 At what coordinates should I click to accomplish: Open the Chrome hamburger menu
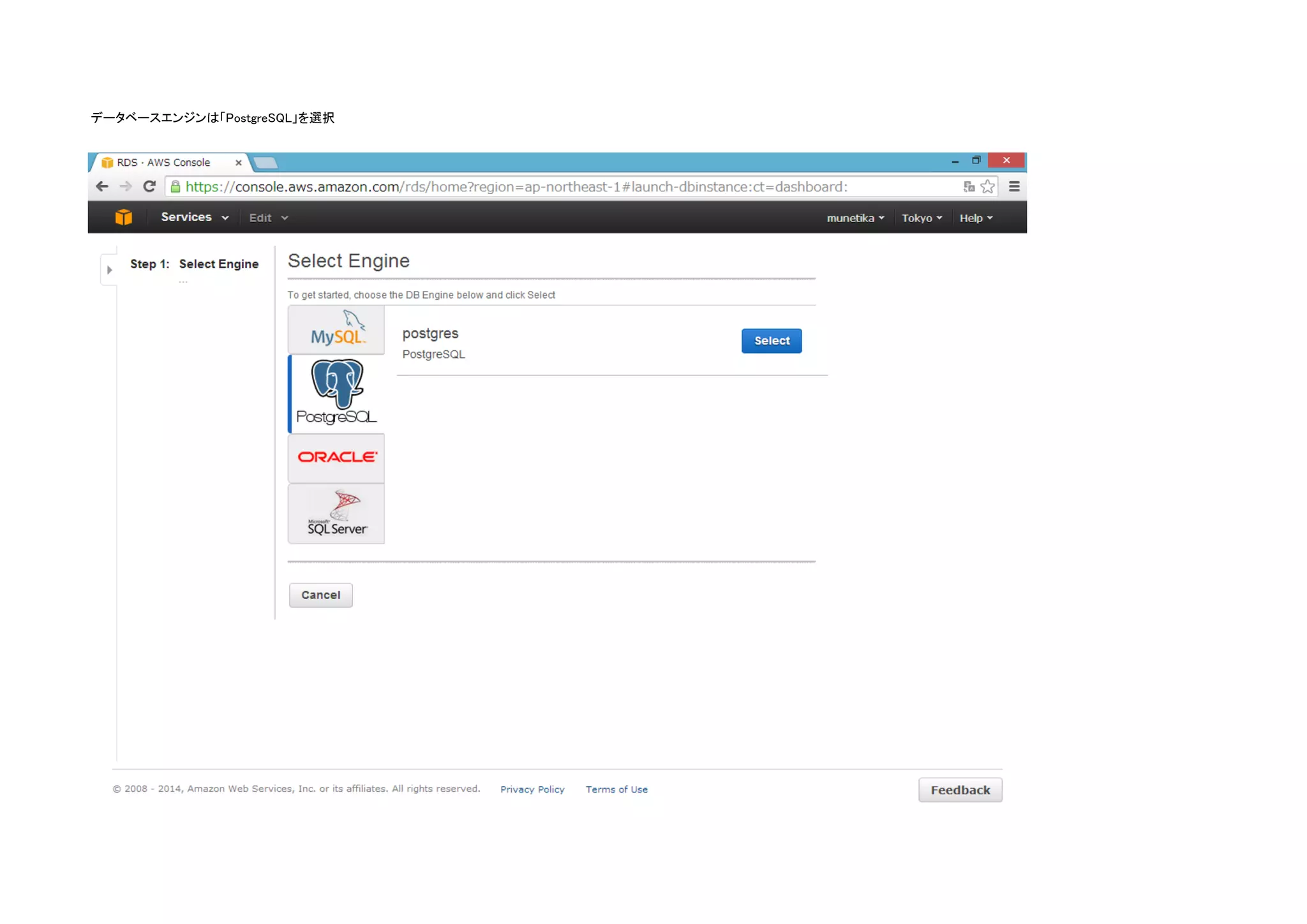1014,186
